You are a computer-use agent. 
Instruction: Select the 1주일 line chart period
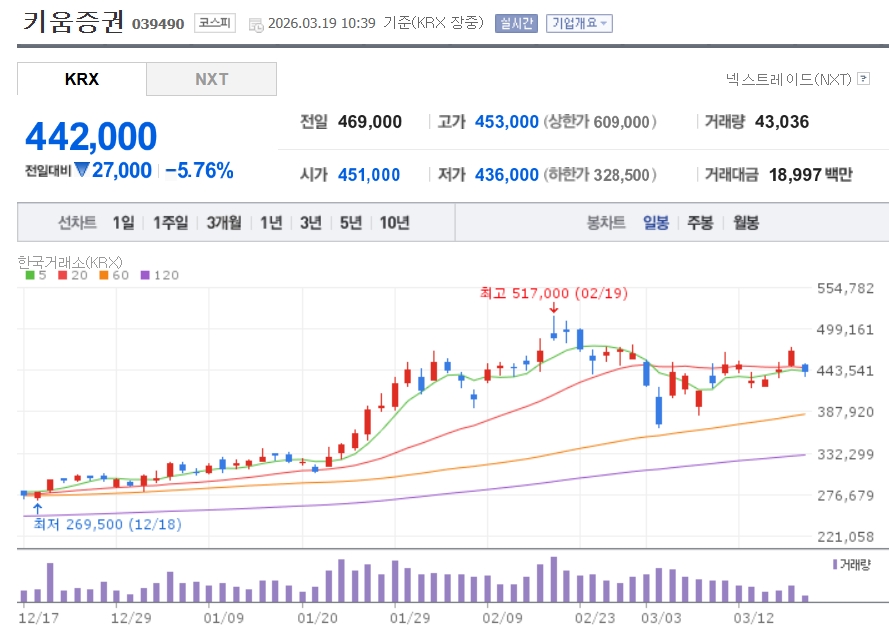(170, 223)
